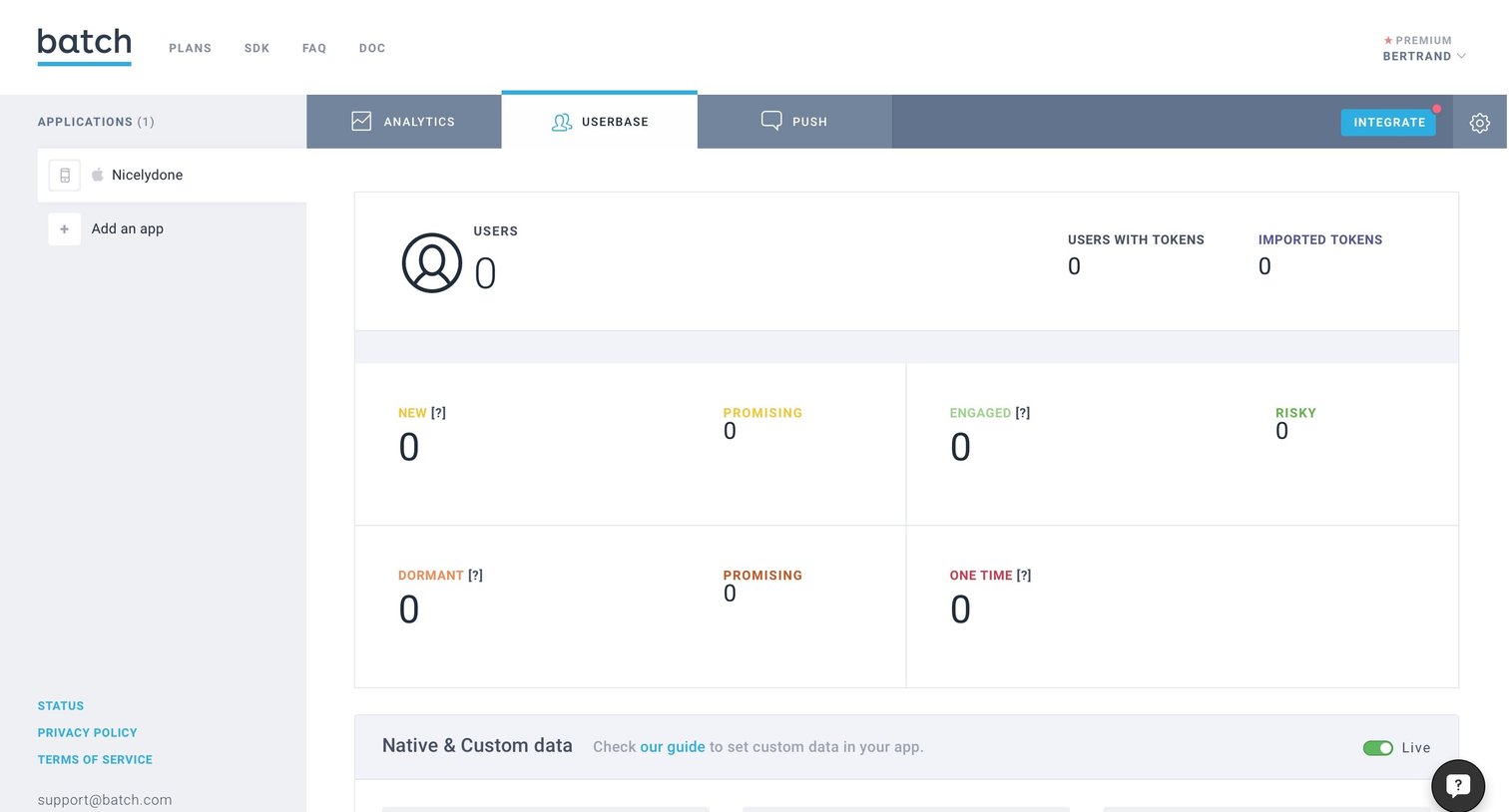Open the help chat bubble icon
The image size is (1509, 812).
[1458, 786]
